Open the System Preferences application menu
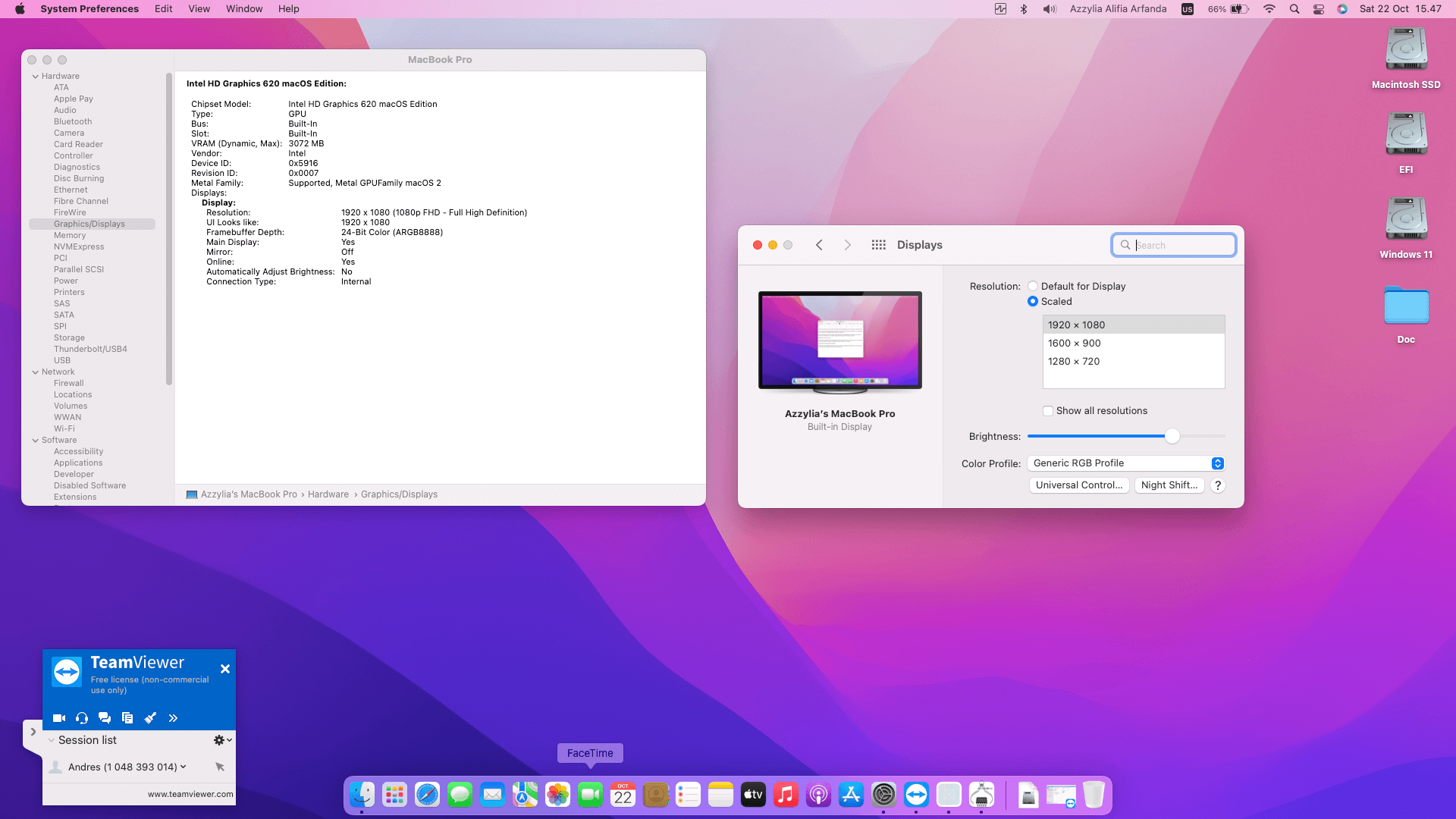 (x=89, y=9)
